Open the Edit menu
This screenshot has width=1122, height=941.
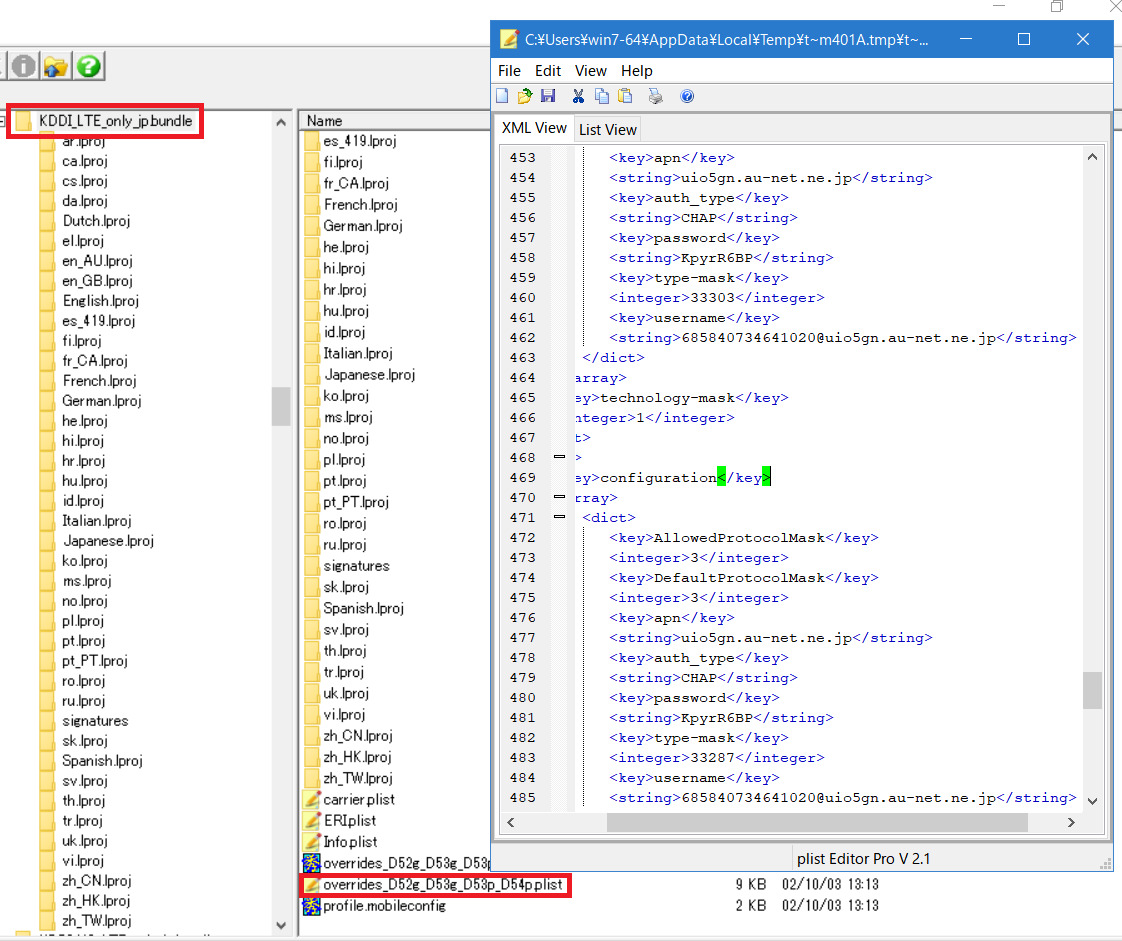547,71
